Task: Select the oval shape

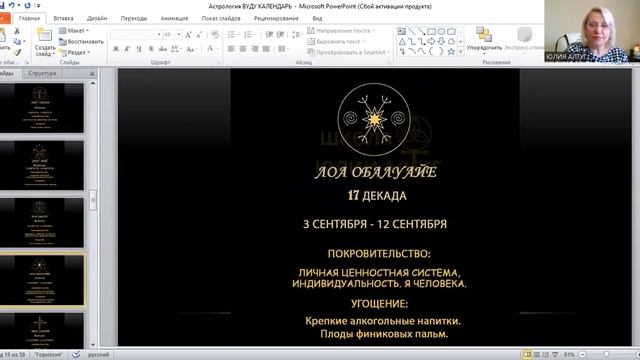Action: click(x=441, y=31)
